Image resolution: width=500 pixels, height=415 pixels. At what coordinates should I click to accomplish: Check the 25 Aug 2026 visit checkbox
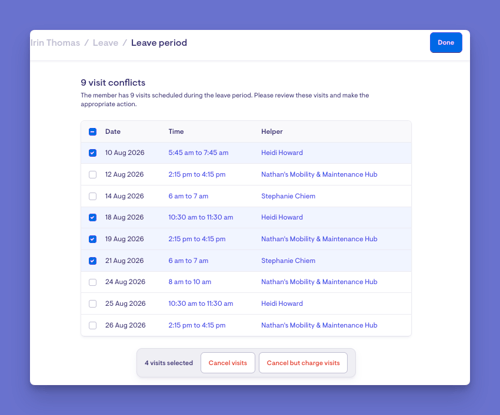click(x=93, y=304)
